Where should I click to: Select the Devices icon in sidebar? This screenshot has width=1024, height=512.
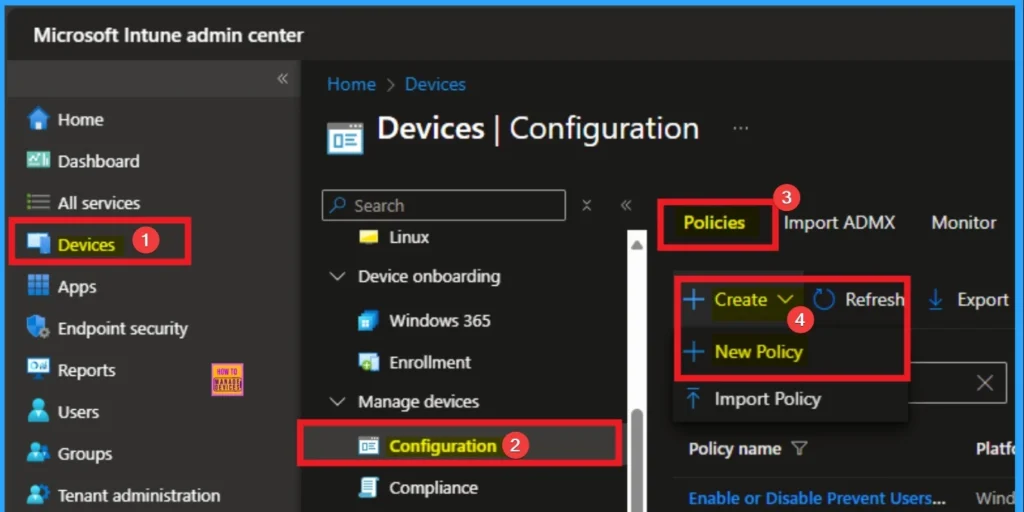pyautogui.click(x=38, y=244)
